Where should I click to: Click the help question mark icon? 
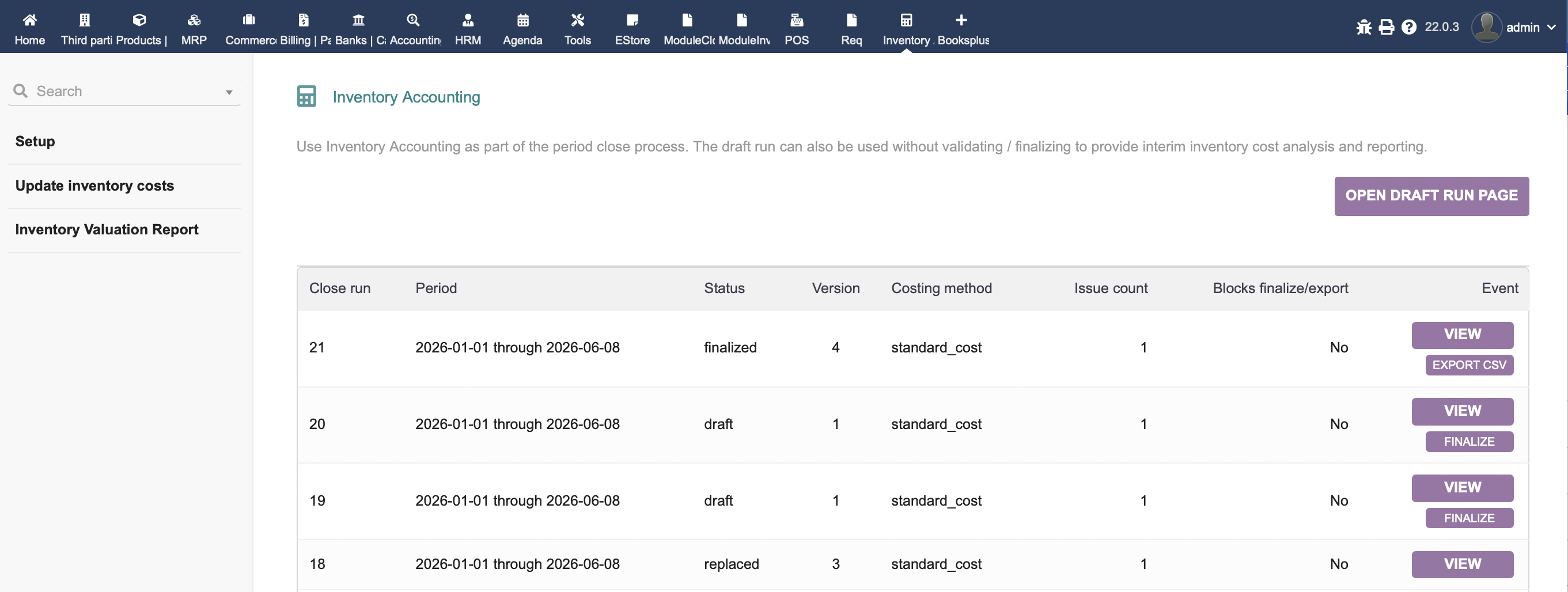1408,26
